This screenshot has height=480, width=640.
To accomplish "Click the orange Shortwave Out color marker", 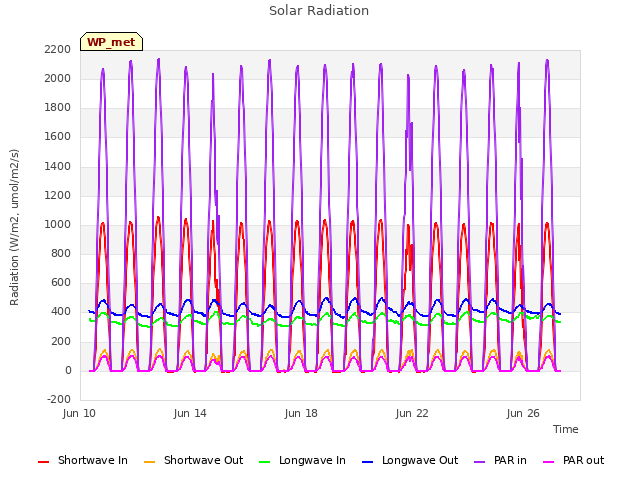I will 149,462.
